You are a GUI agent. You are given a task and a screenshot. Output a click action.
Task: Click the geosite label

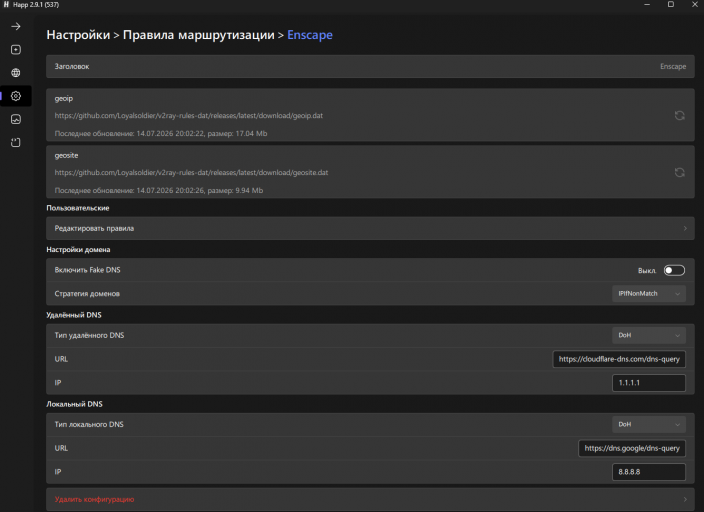(x=66, y=155)
